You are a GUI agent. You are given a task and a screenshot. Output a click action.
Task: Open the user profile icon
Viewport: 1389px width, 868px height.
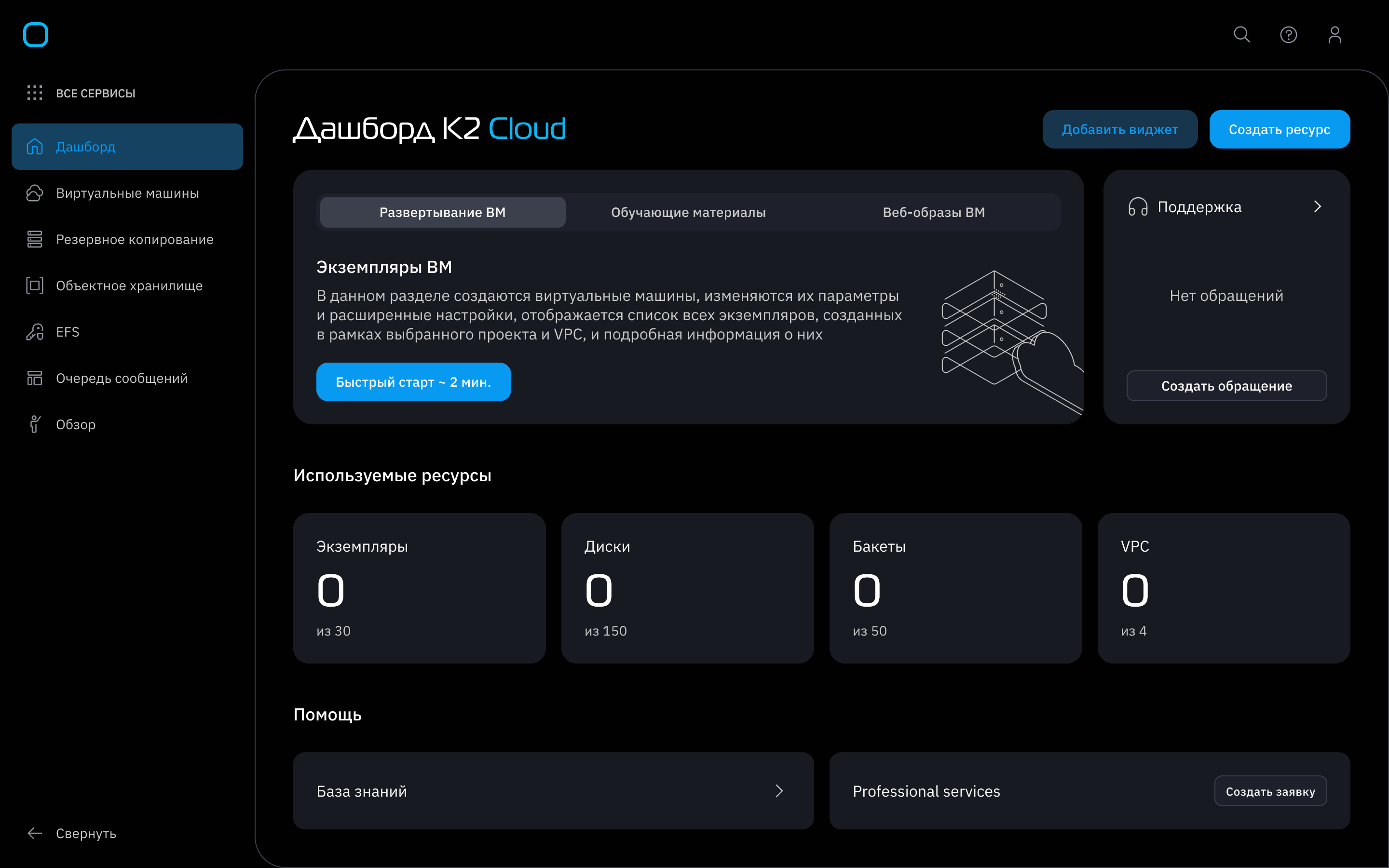1335,35
